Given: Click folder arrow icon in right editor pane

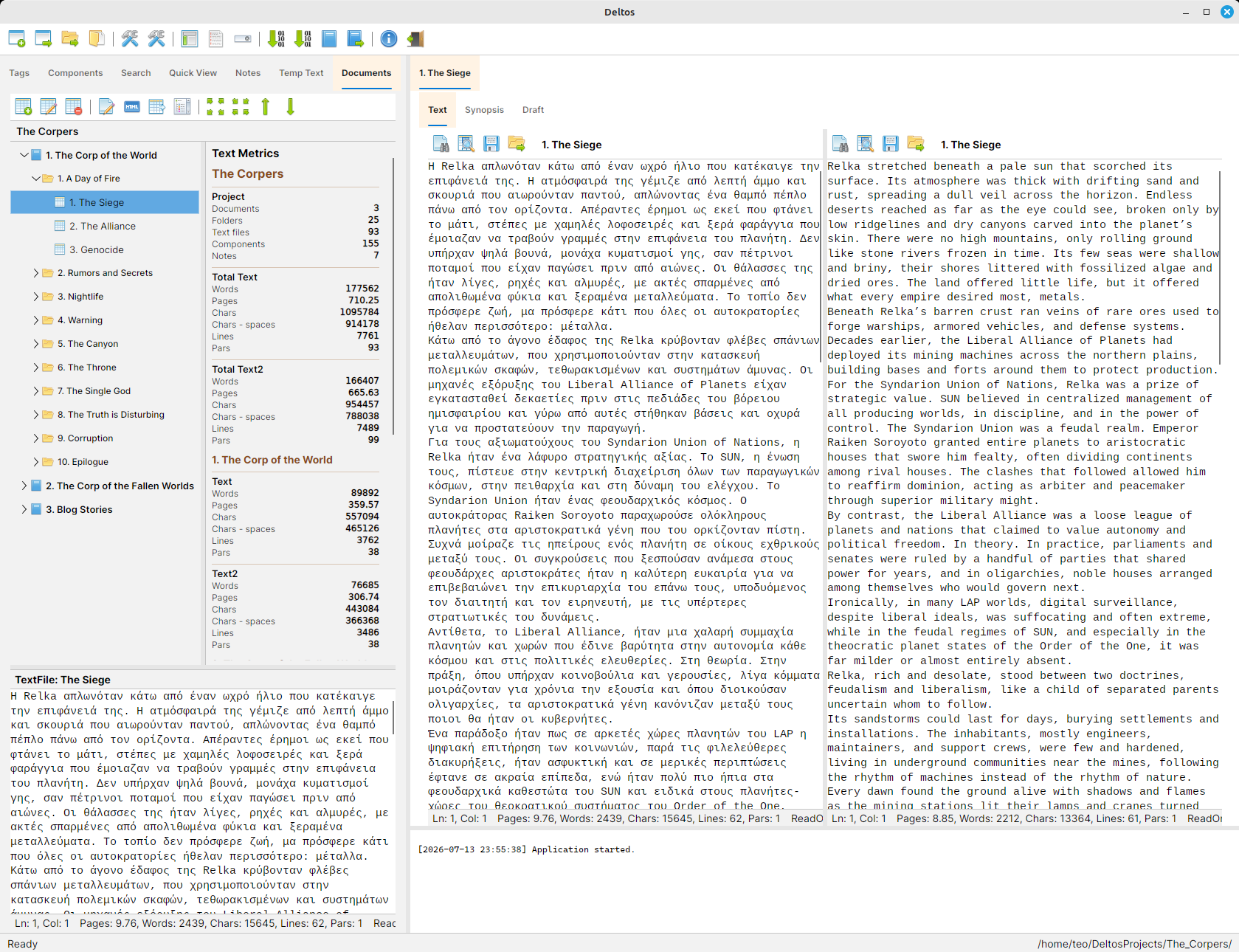Looking at the screenshot, I should 916,144.
